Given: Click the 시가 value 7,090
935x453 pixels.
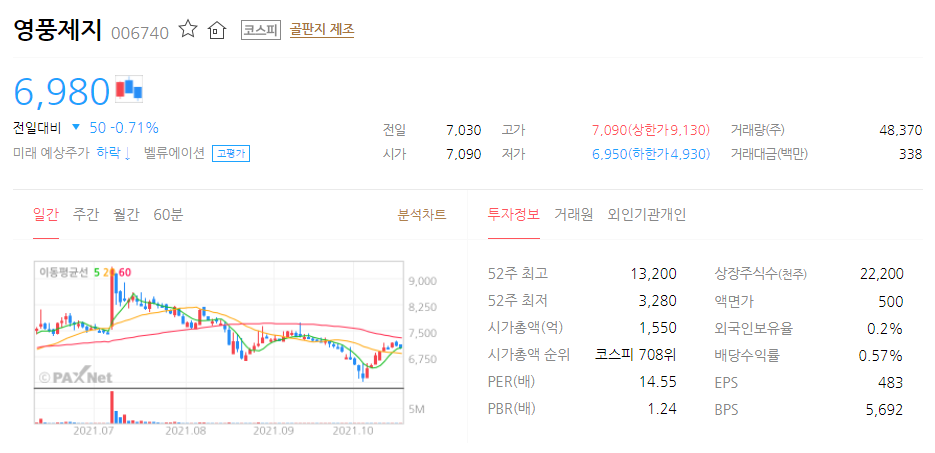Looking at the screenshot, I should click(x=463, y=154).
